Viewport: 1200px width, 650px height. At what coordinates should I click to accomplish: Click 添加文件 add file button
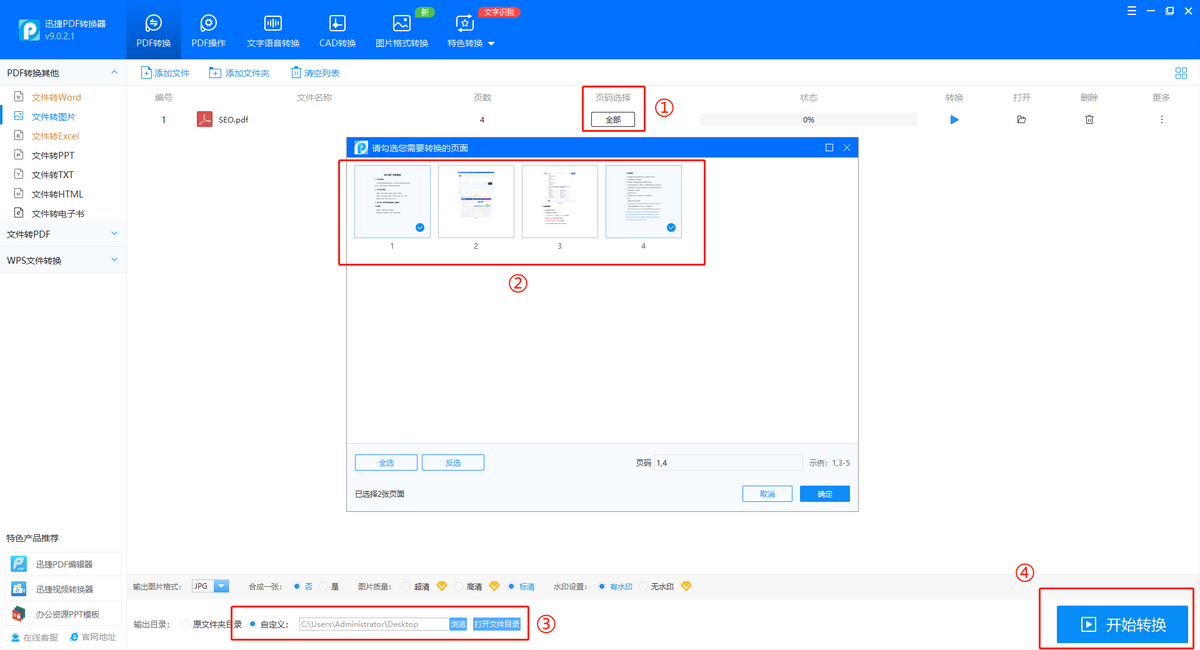[x=165, y=73]
